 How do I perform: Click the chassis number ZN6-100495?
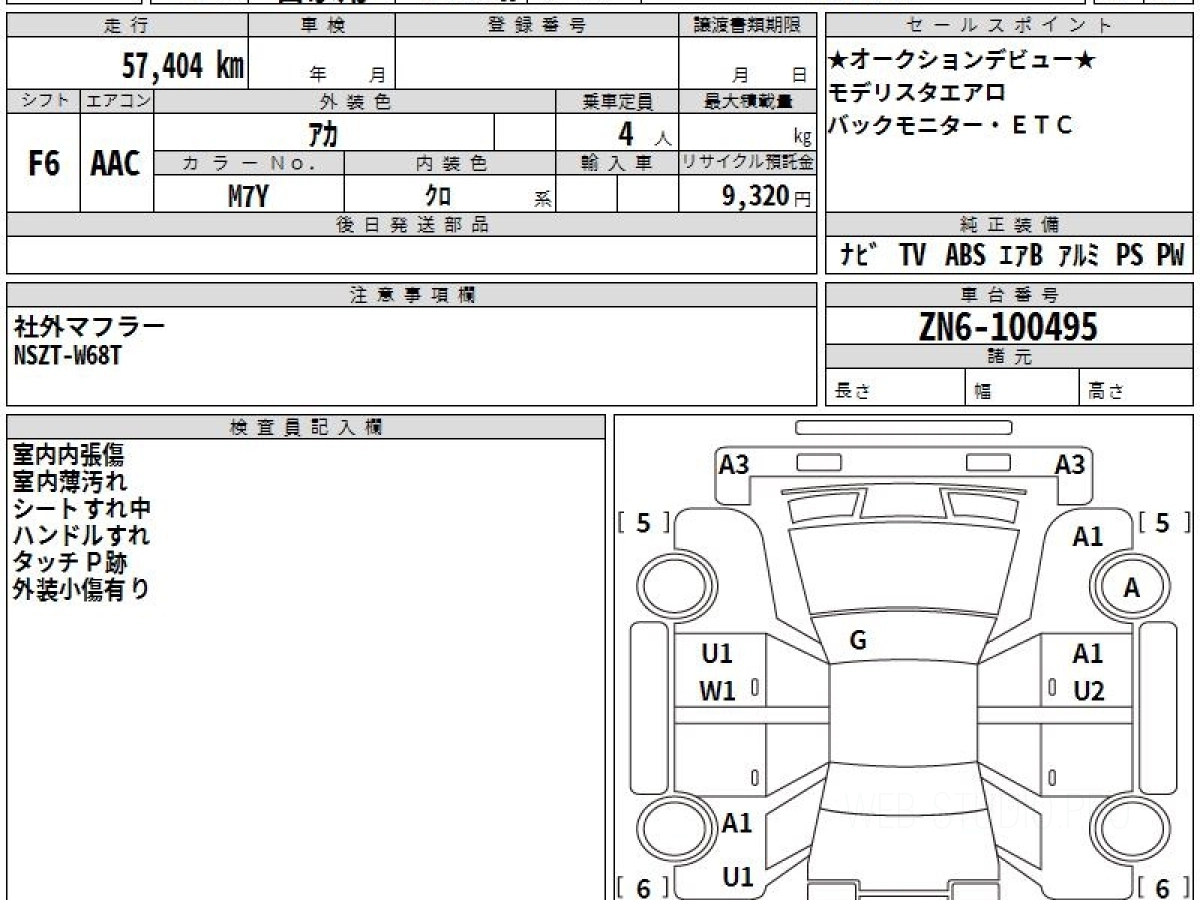coord(1008,327)
